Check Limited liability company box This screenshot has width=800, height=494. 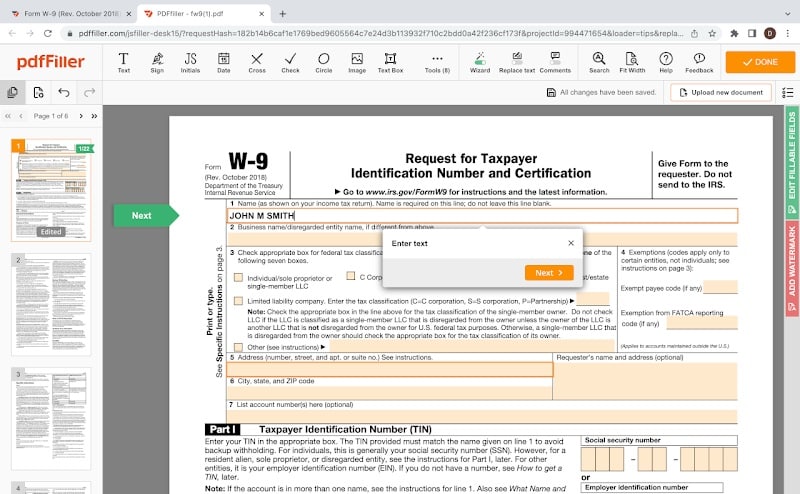coord(238,301)
